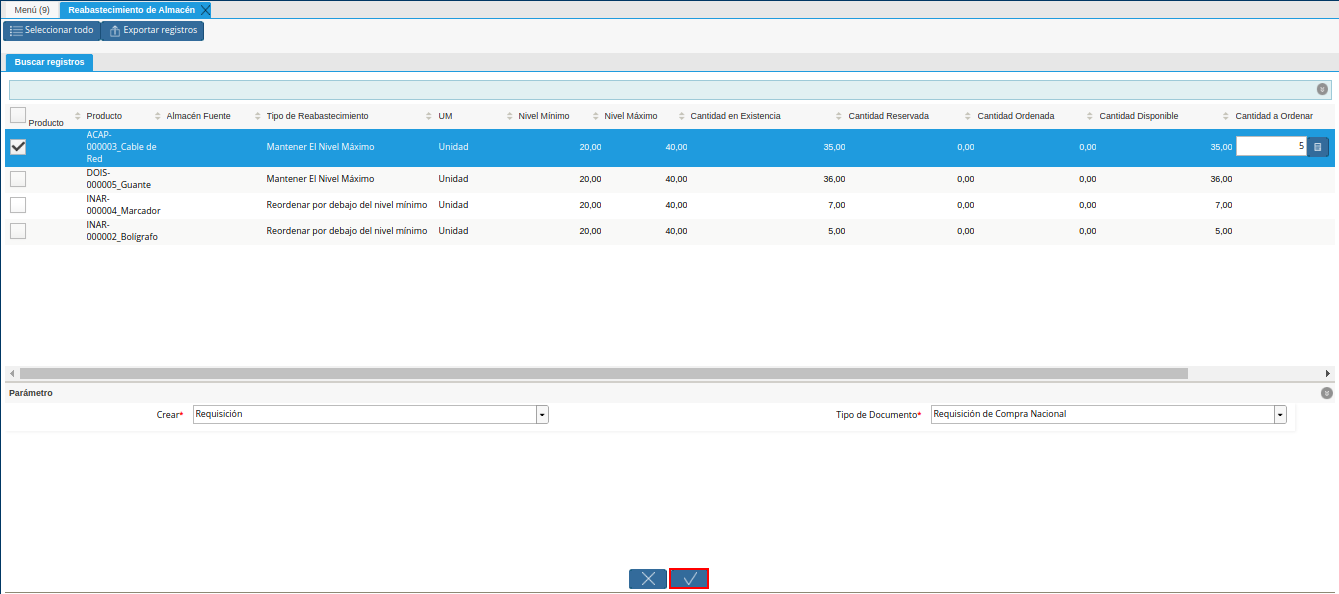Click the Exportar registros button
The image size is (1339, 594).
coord(152,30)
